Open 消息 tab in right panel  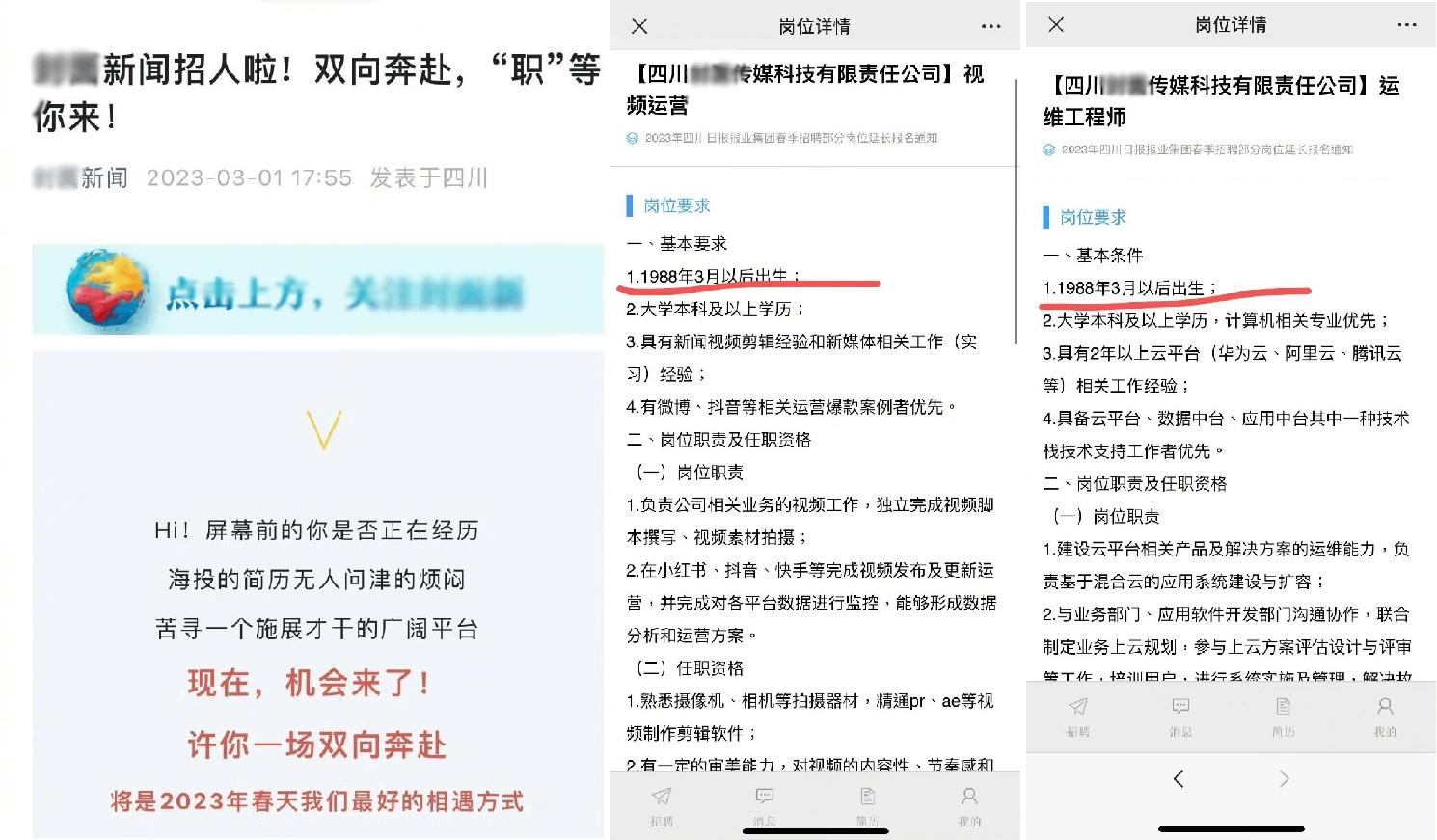1180,717
